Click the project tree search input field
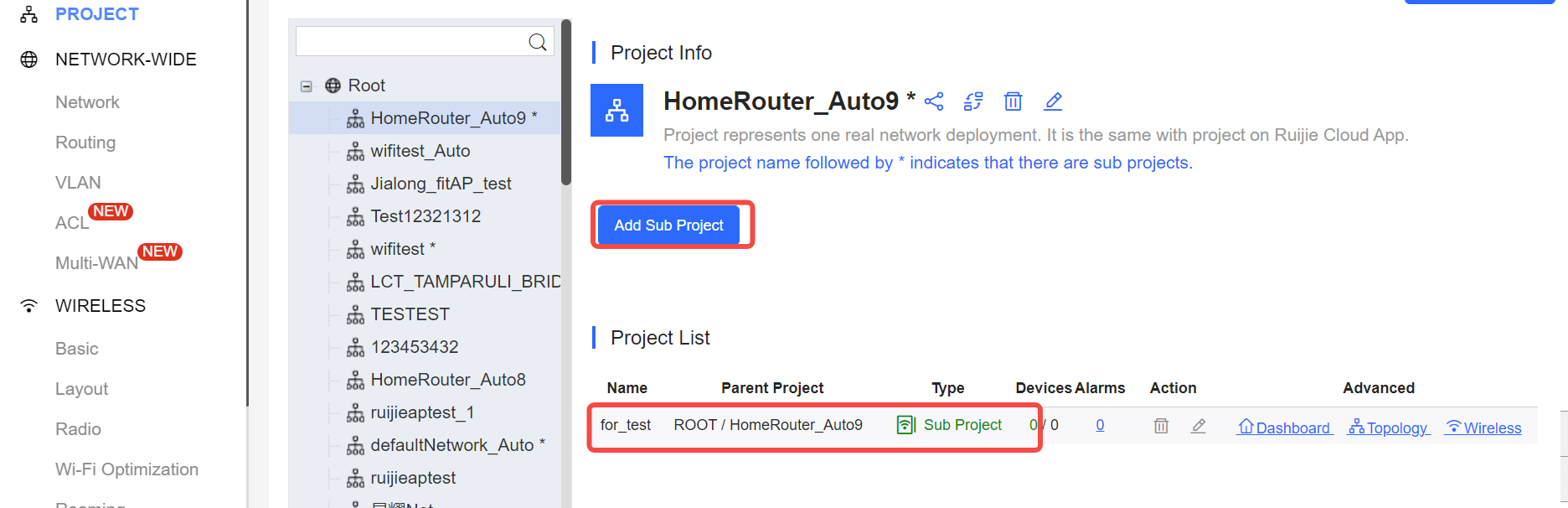This screenshot has width=1568, height=508. pos(410,42)
